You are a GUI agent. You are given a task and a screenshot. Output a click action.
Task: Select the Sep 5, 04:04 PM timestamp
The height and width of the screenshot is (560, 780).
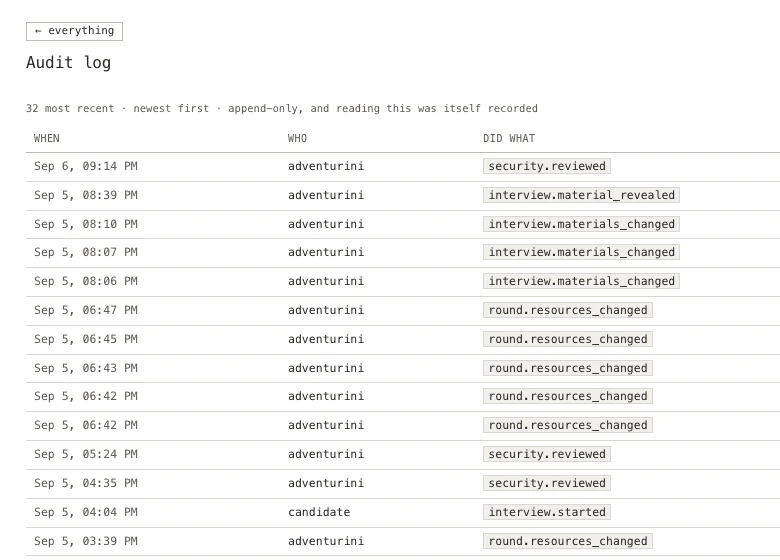(86, 512)
